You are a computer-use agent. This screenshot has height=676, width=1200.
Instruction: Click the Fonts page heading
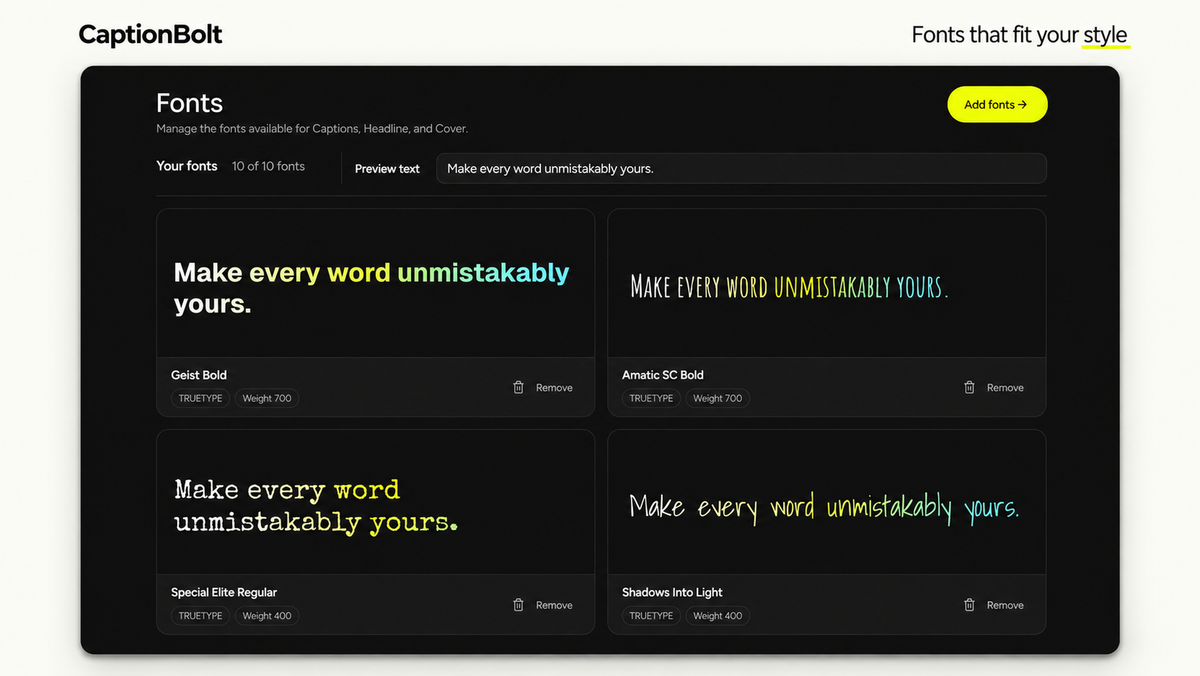(189, 103)
